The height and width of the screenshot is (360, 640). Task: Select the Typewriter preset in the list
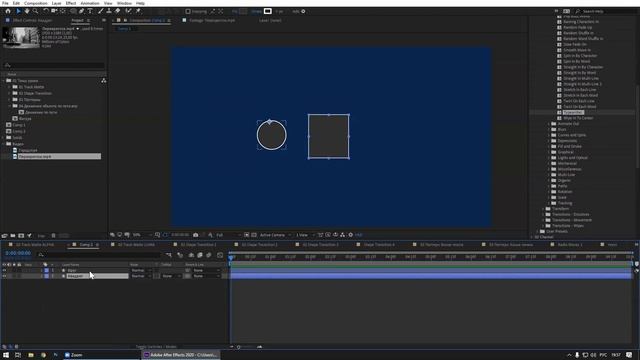pyautogui.click(x=573, y=112)
